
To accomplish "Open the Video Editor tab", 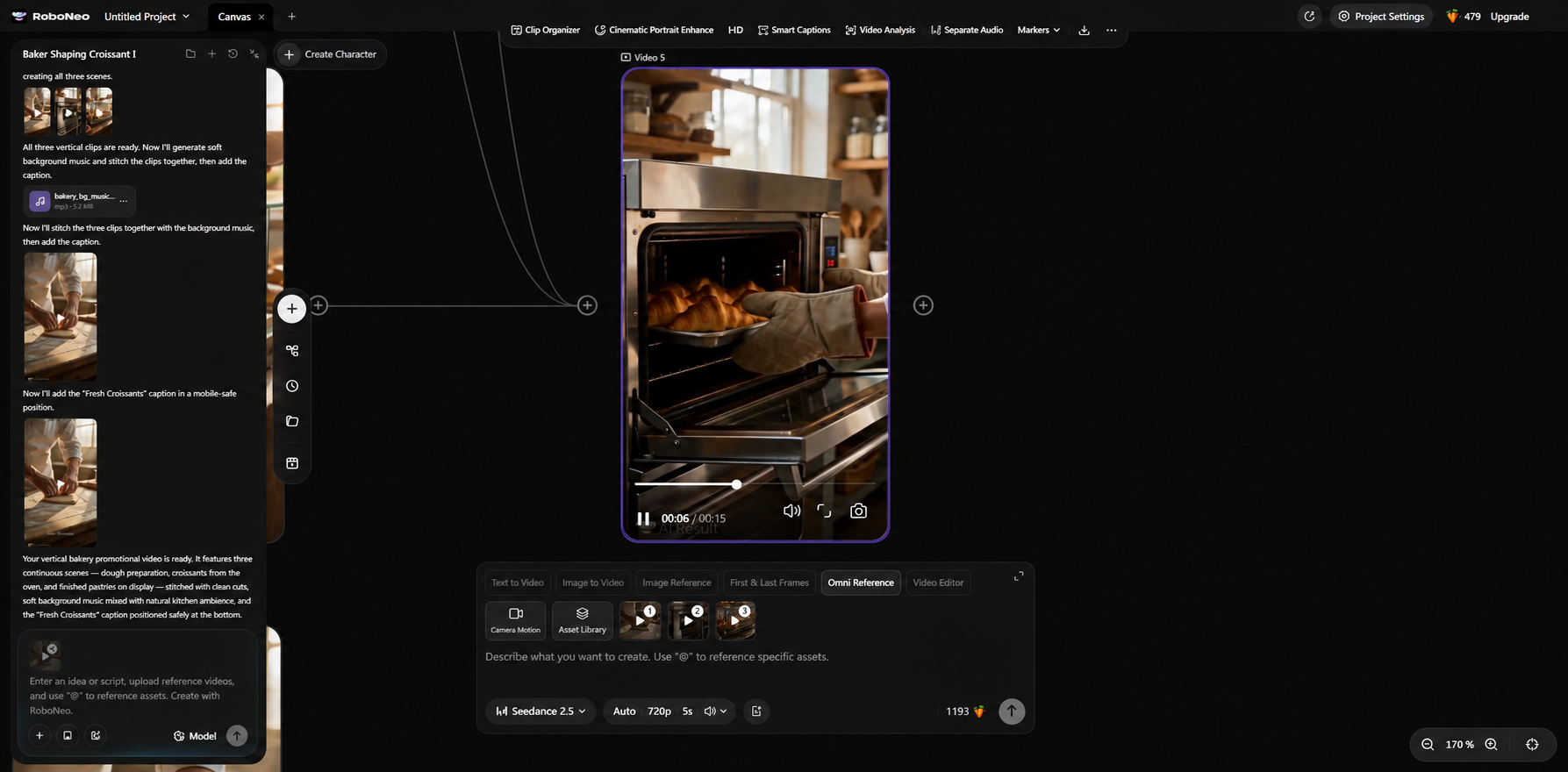I will point(938,583).
